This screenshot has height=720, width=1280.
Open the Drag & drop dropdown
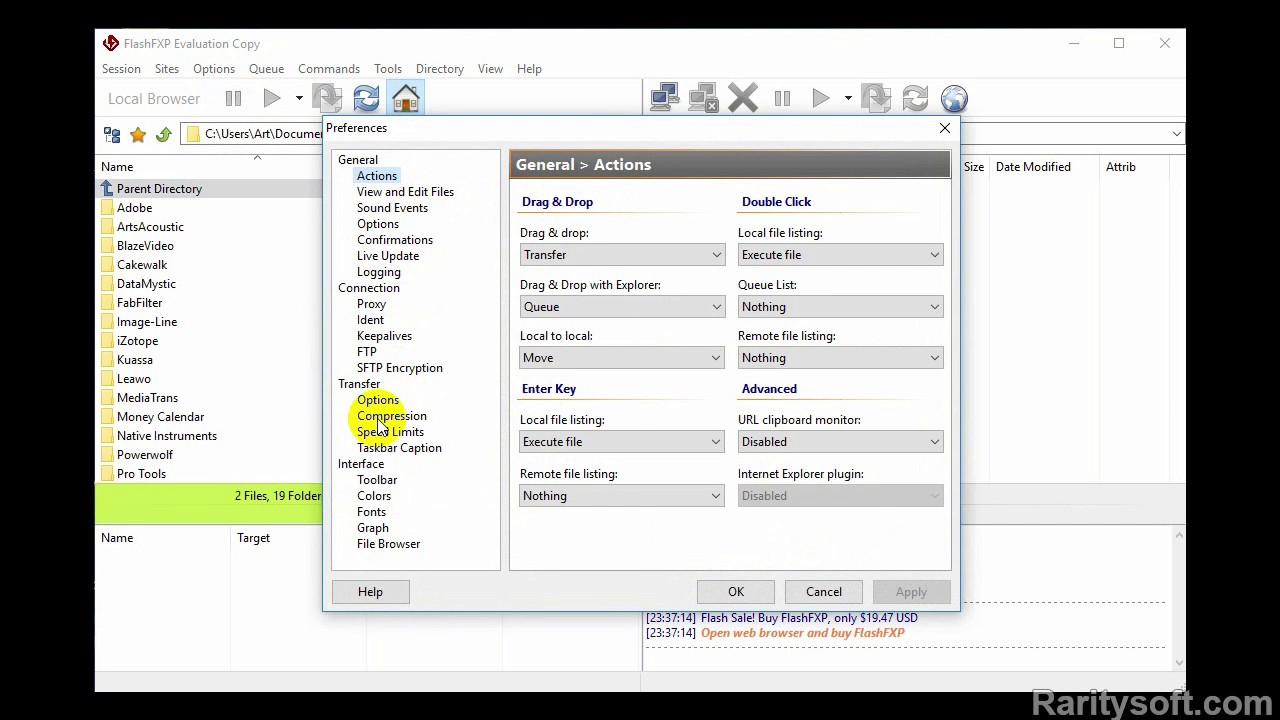tap(622, 255)
